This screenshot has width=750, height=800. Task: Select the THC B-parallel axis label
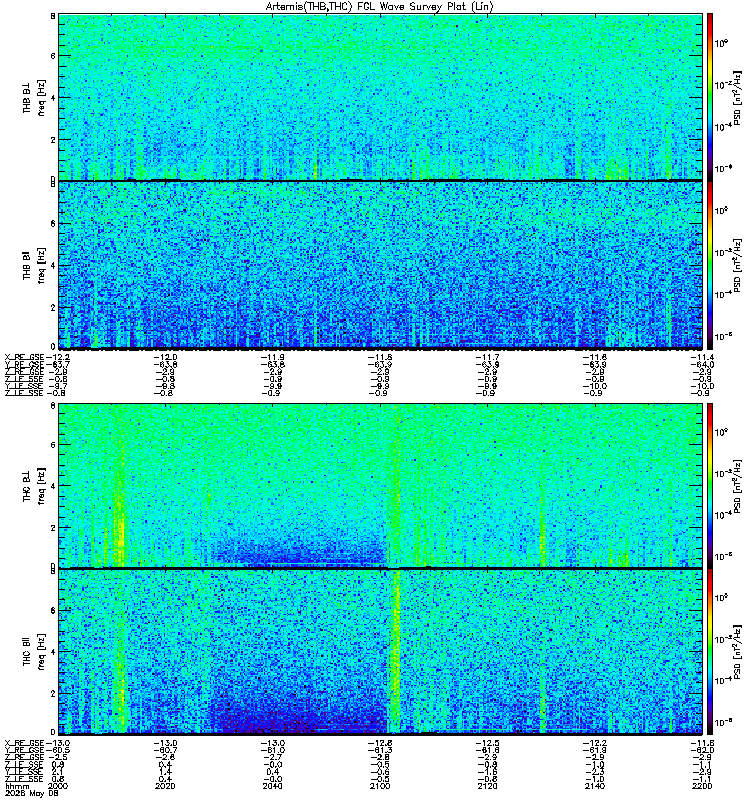(x=27, y=652)
